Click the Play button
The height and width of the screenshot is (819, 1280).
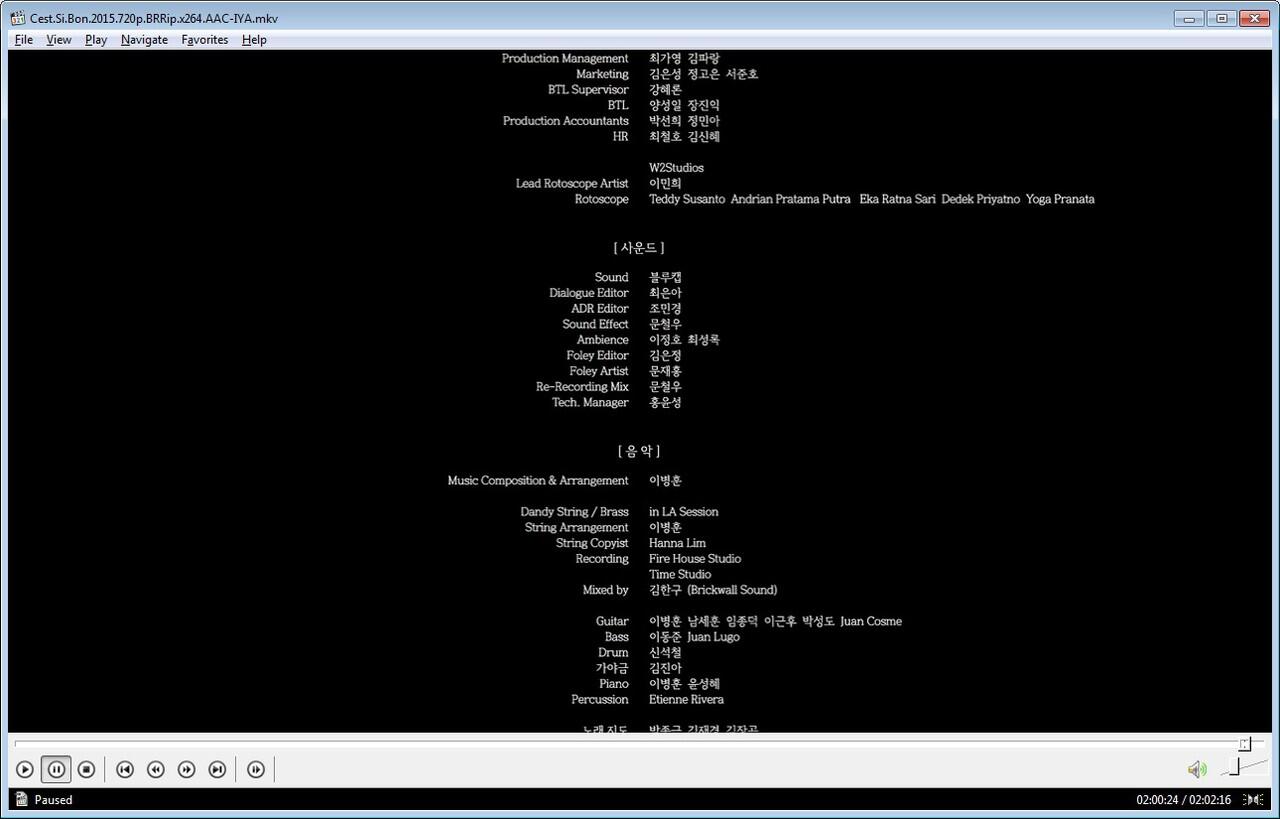(25, 769)
